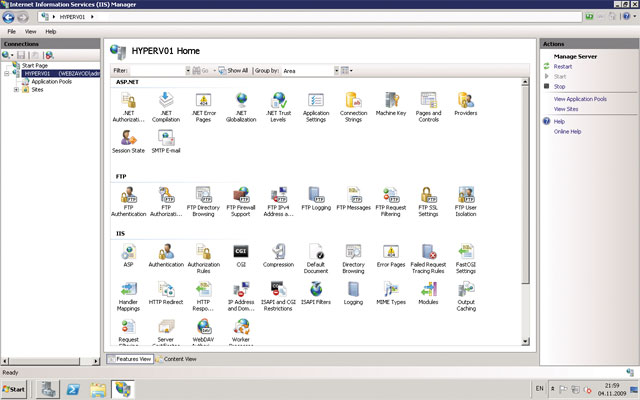Open Session State feature
The width and height of the screenshot is (640, 400).
pyautogui.click(x=128, y=141)
